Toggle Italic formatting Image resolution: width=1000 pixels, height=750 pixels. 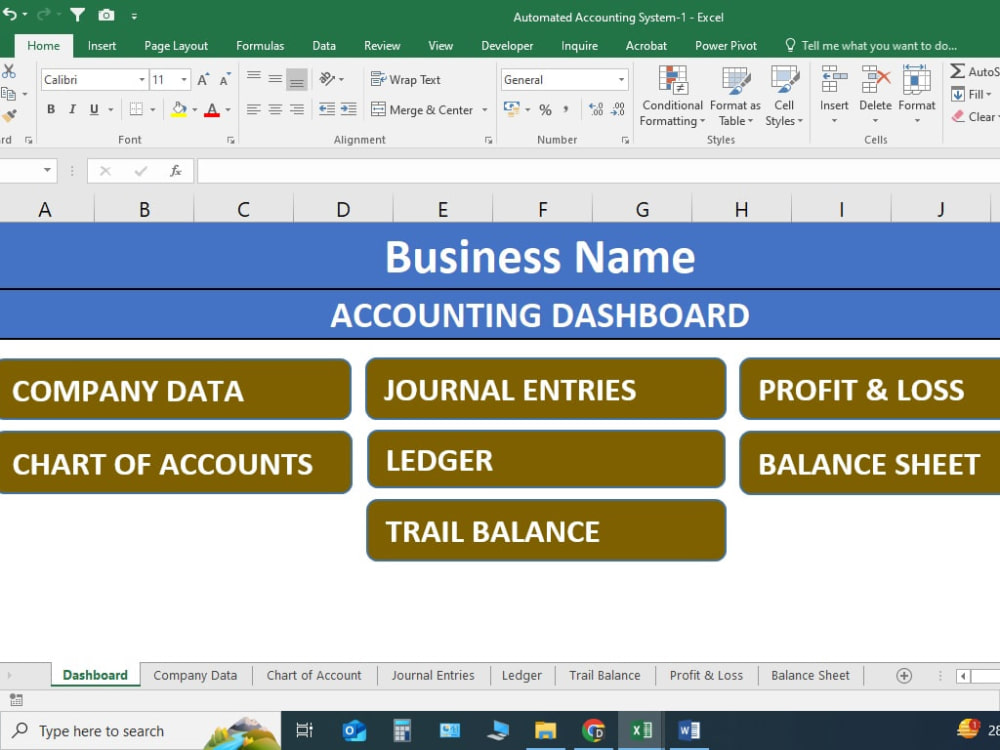72,110
